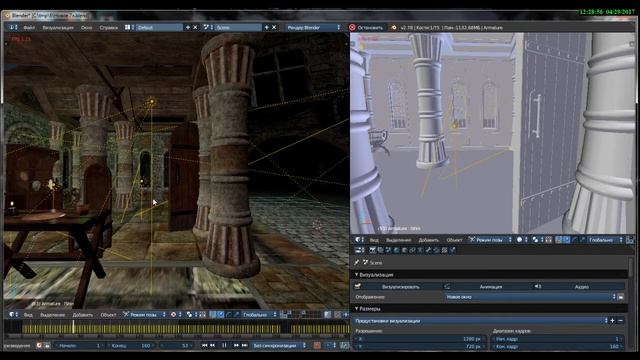
Task: Open the Справка menu
Action: point(109,28)
